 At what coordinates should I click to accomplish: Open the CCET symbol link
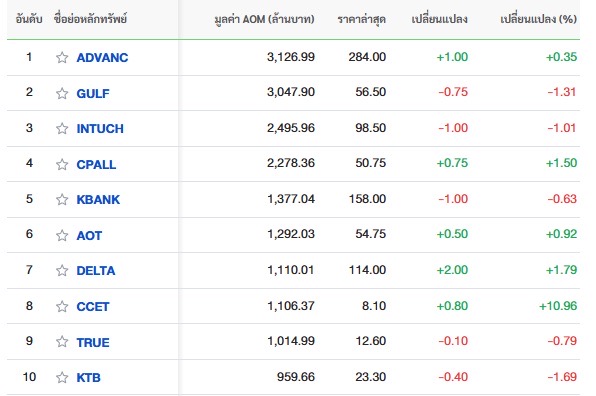93,306
